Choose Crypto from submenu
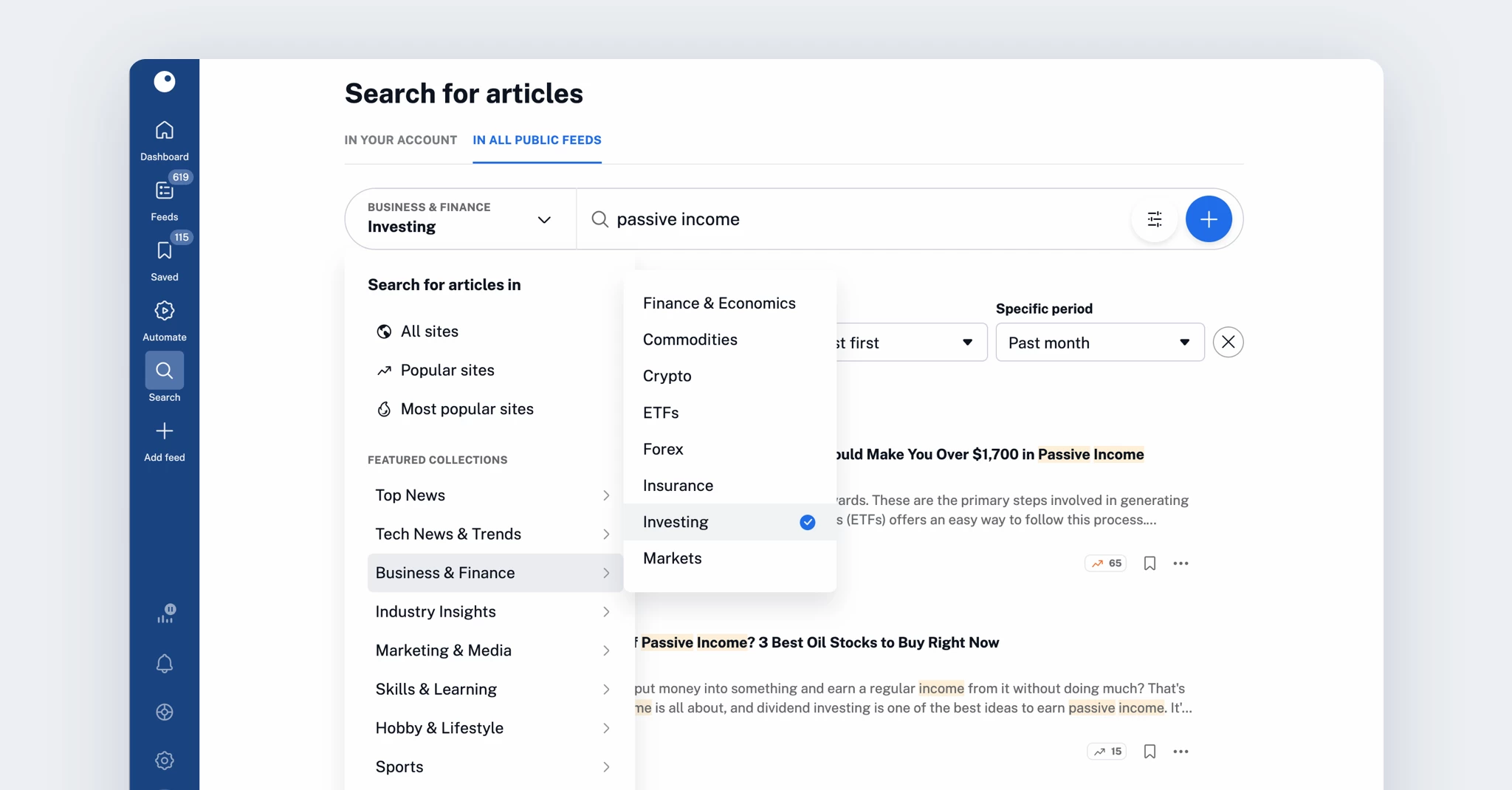 729,376
